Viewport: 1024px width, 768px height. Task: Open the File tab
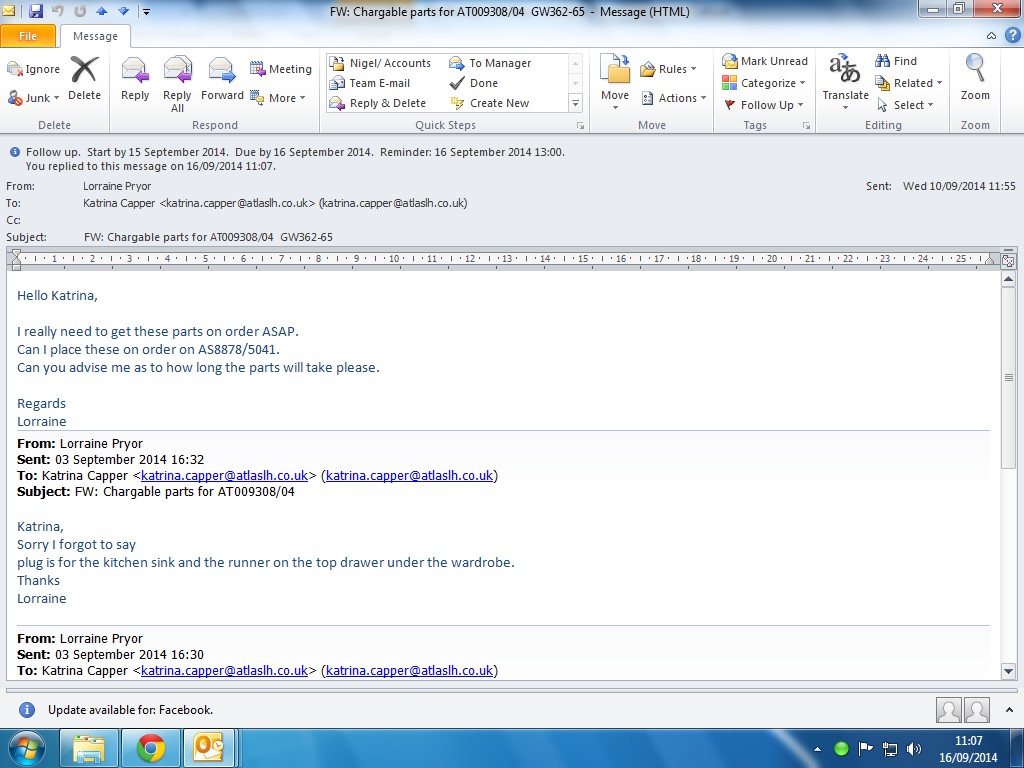[x=28, y=36]
